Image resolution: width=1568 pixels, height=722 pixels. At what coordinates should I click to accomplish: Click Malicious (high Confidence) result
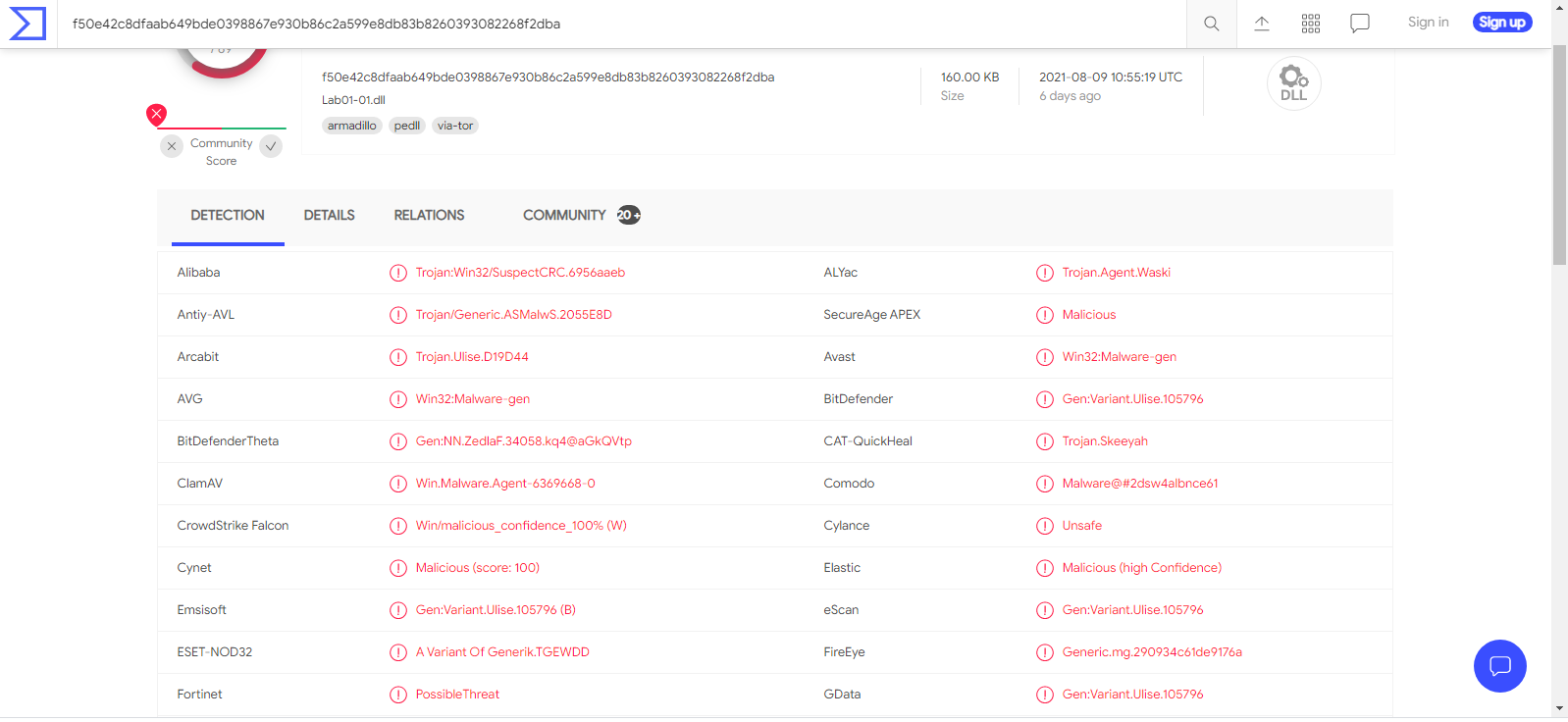1142,568
